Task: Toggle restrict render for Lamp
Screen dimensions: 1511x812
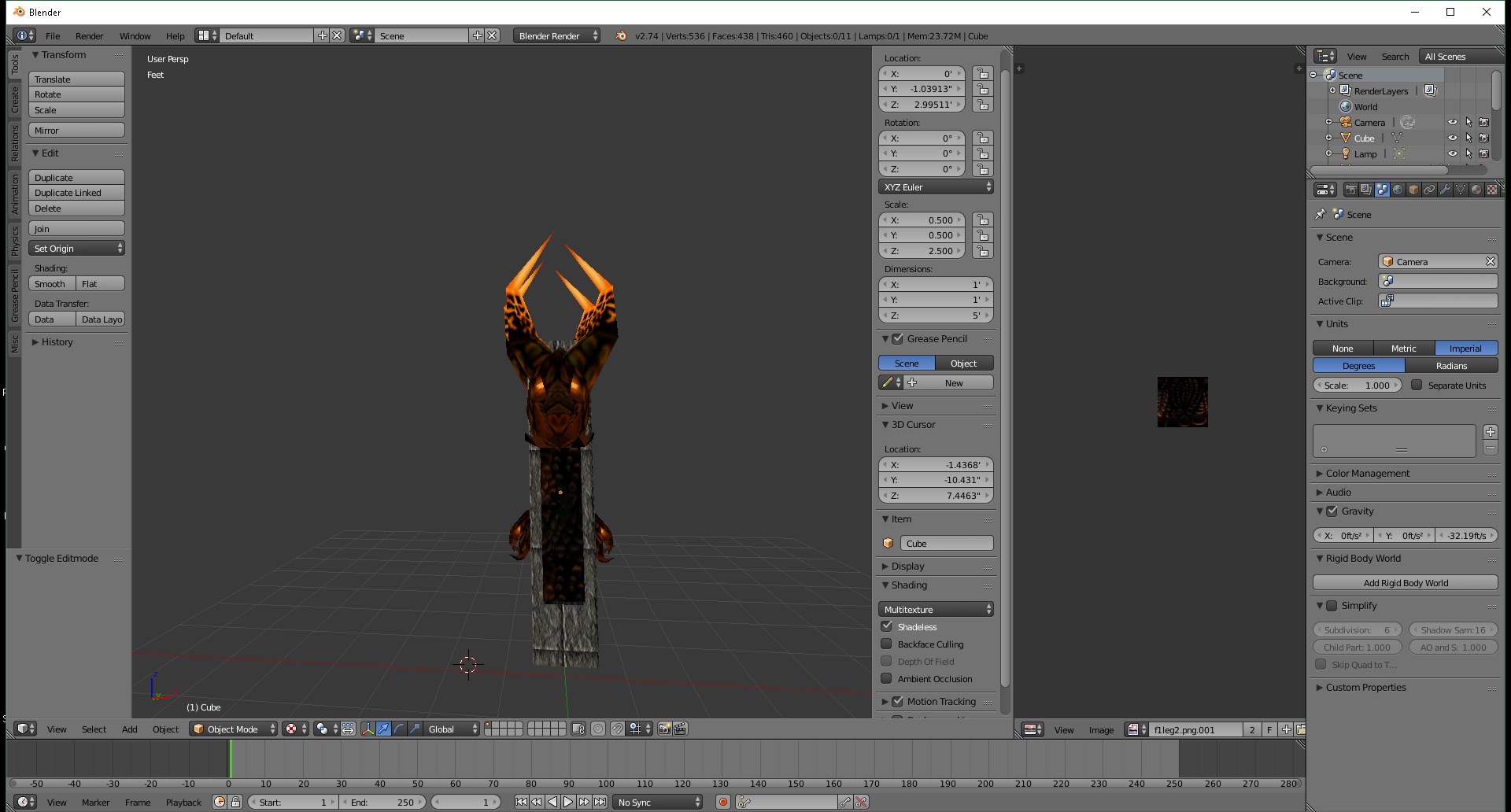Action: 1483,154
